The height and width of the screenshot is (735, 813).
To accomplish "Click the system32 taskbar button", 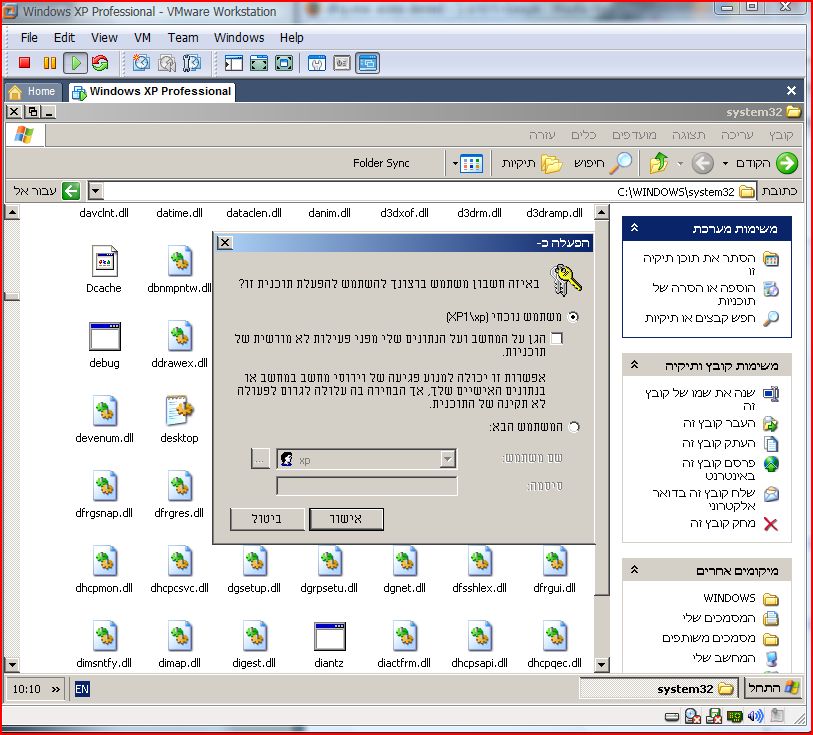I will (x=658, y=689).
